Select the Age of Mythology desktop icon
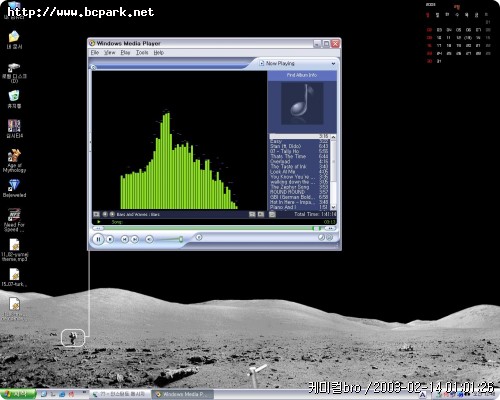500x400 pixels. (x=14, y=161)
